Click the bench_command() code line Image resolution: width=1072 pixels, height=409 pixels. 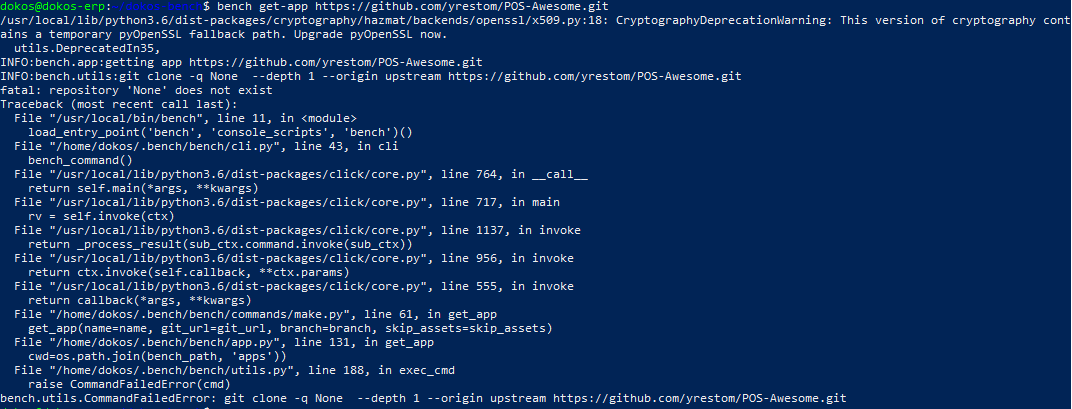pyautogui.click(x=80, y=160)
